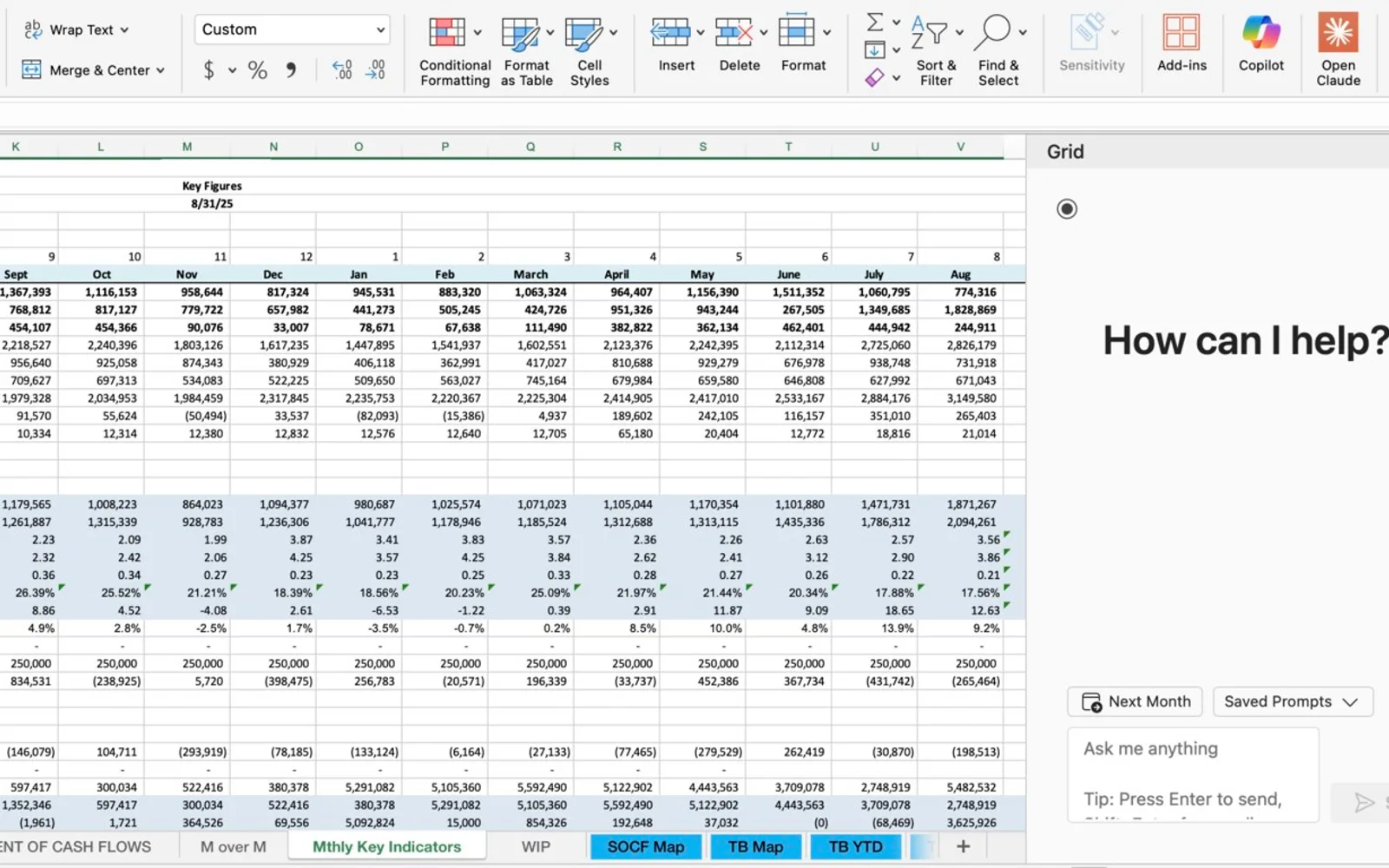Switch to the M over M sheet

[x=234, y=846]
